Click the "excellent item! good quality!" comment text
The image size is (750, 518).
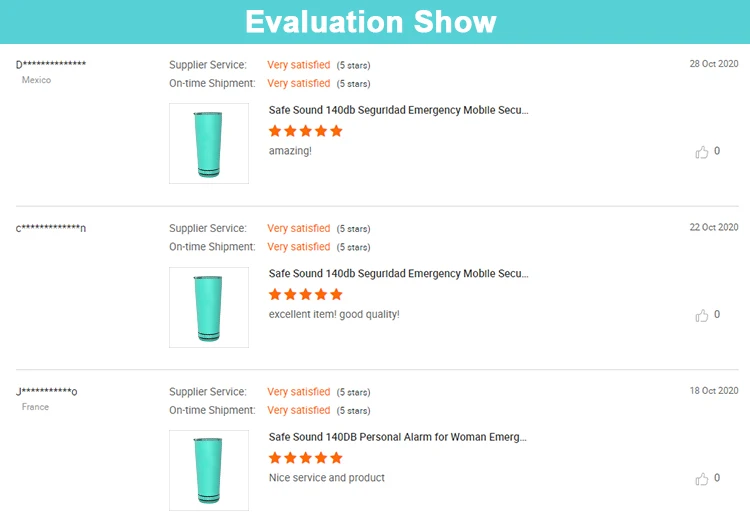[334, 314]
